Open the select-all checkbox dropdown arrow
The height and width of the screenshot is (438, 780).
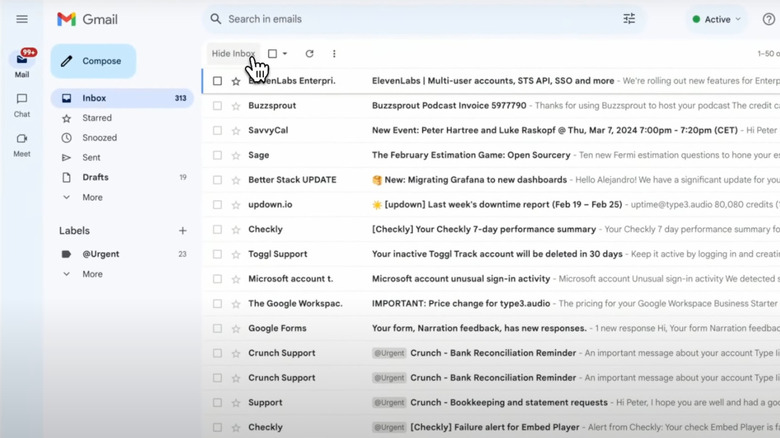pyautogui.click(x=285, y=54)
